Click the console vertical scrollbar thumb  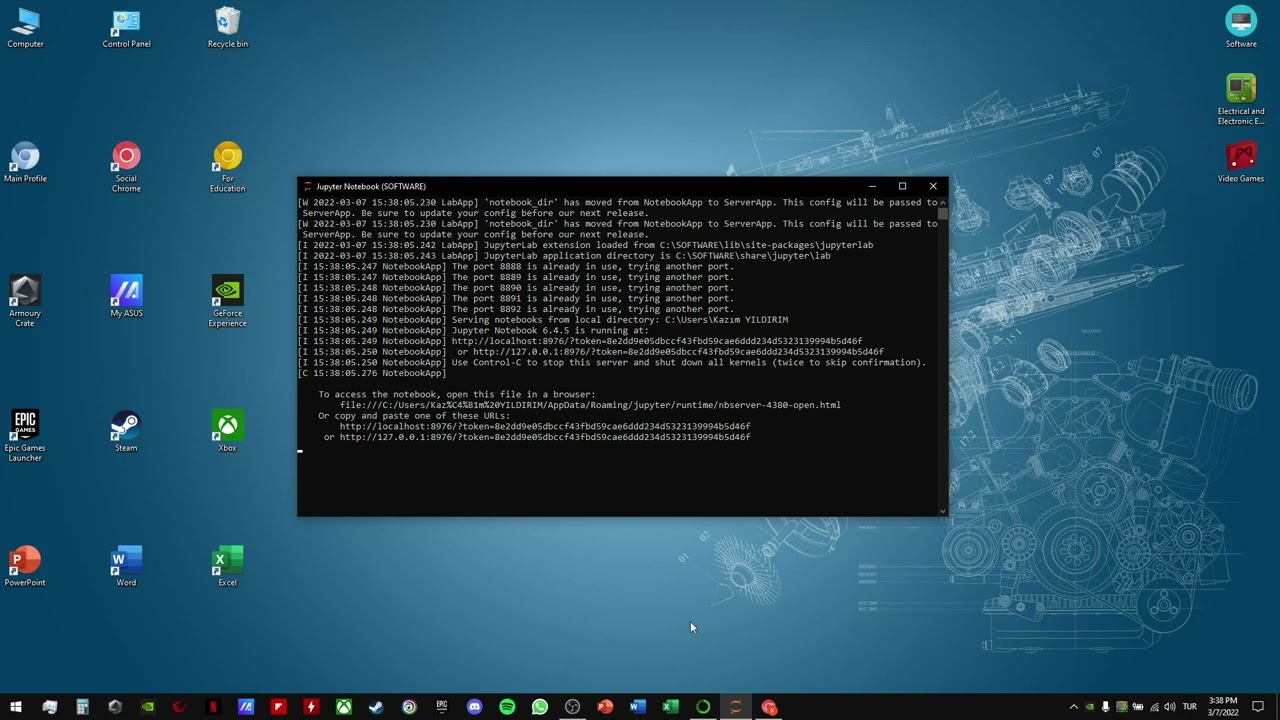[942, 214]
